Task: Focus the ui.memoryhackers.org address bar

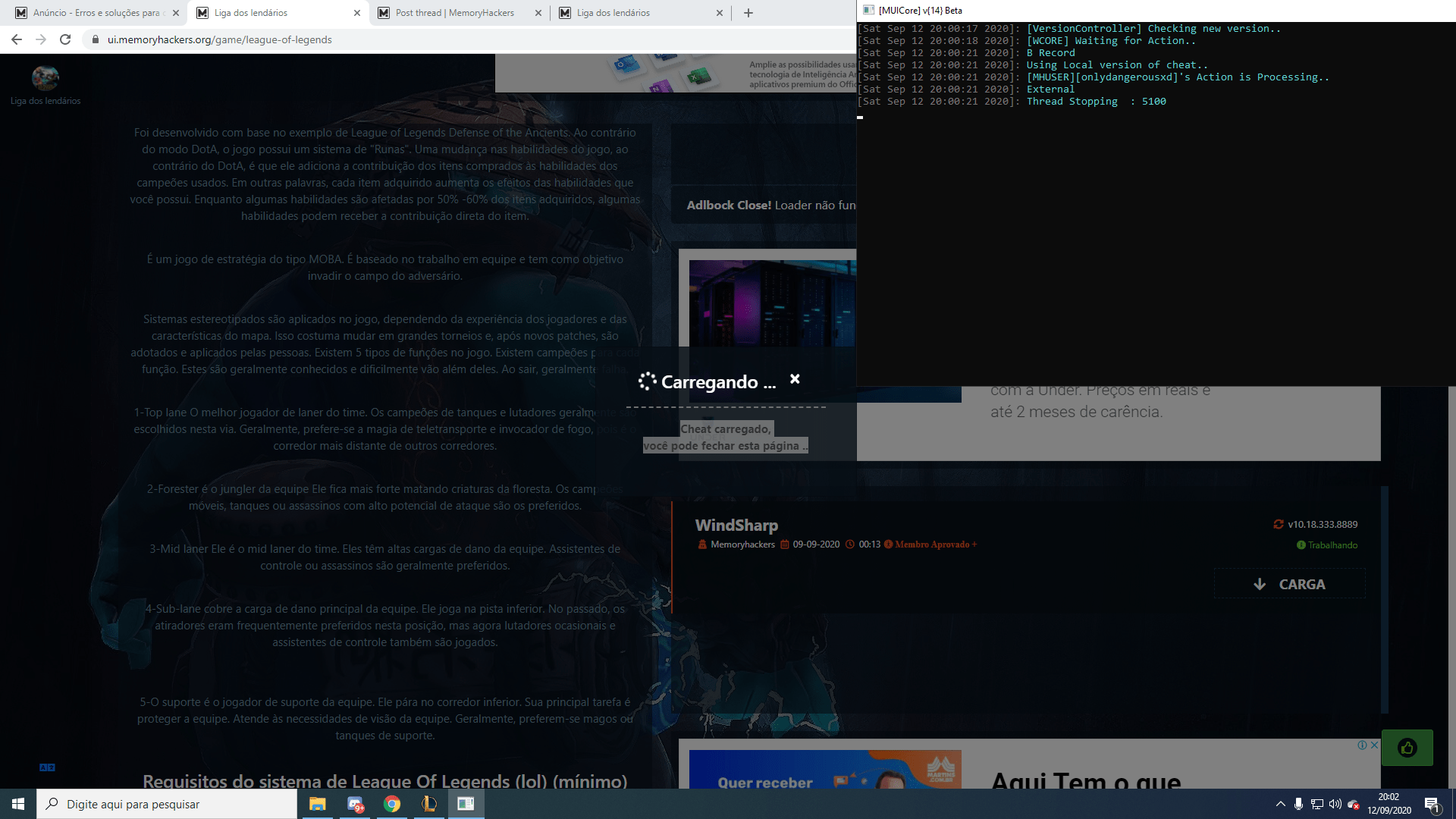Action: coord(219,39)
